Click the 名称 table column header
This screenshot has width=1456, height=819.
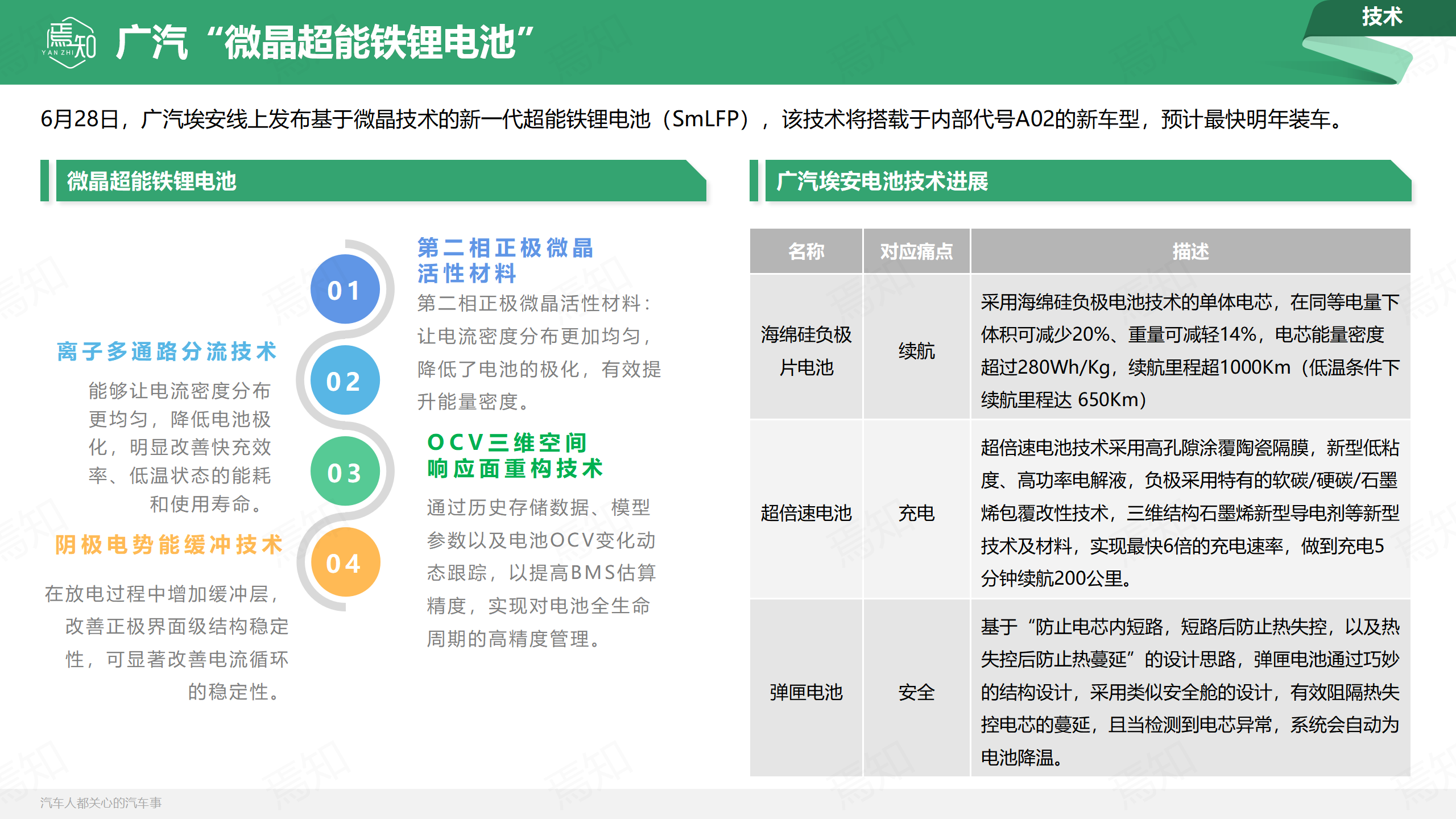[806, 251]
